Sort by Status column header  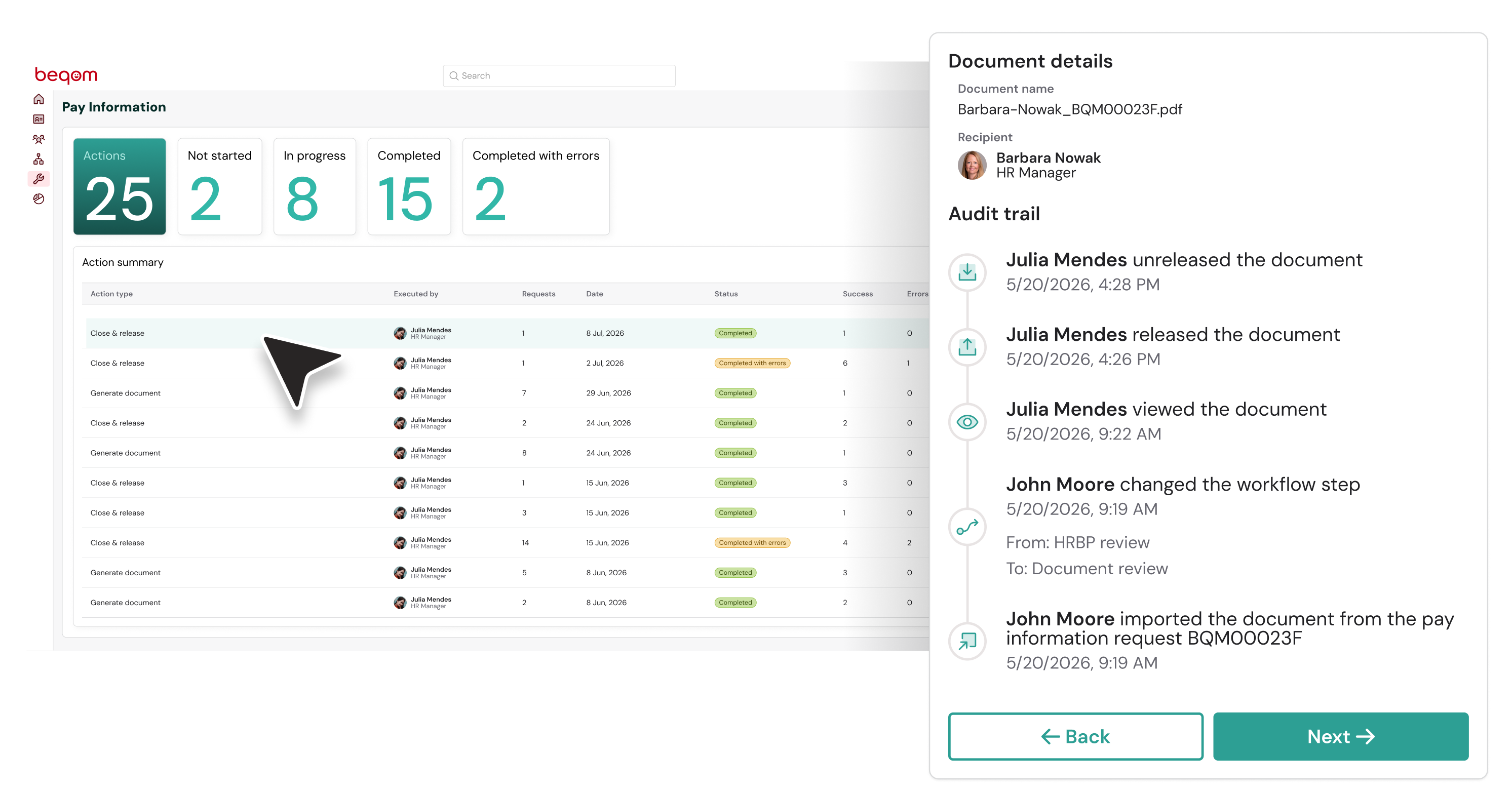tap(726, 294)
